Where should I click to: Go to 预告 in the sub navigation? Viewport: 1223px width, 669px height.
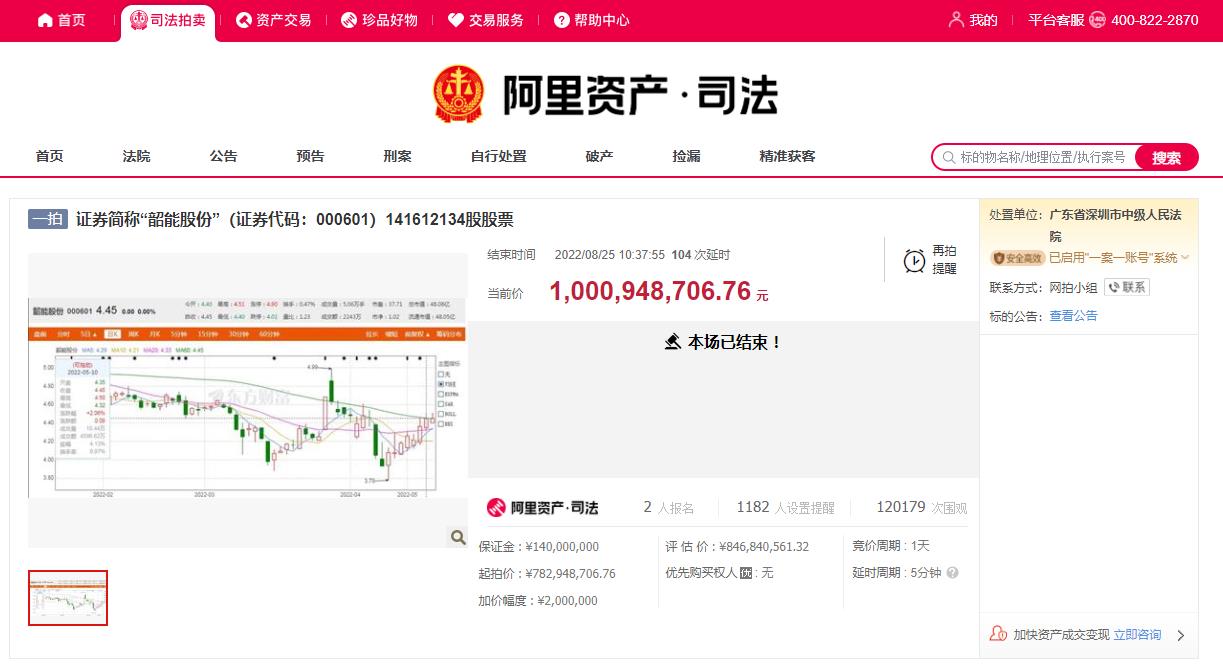tap(310, 156)
